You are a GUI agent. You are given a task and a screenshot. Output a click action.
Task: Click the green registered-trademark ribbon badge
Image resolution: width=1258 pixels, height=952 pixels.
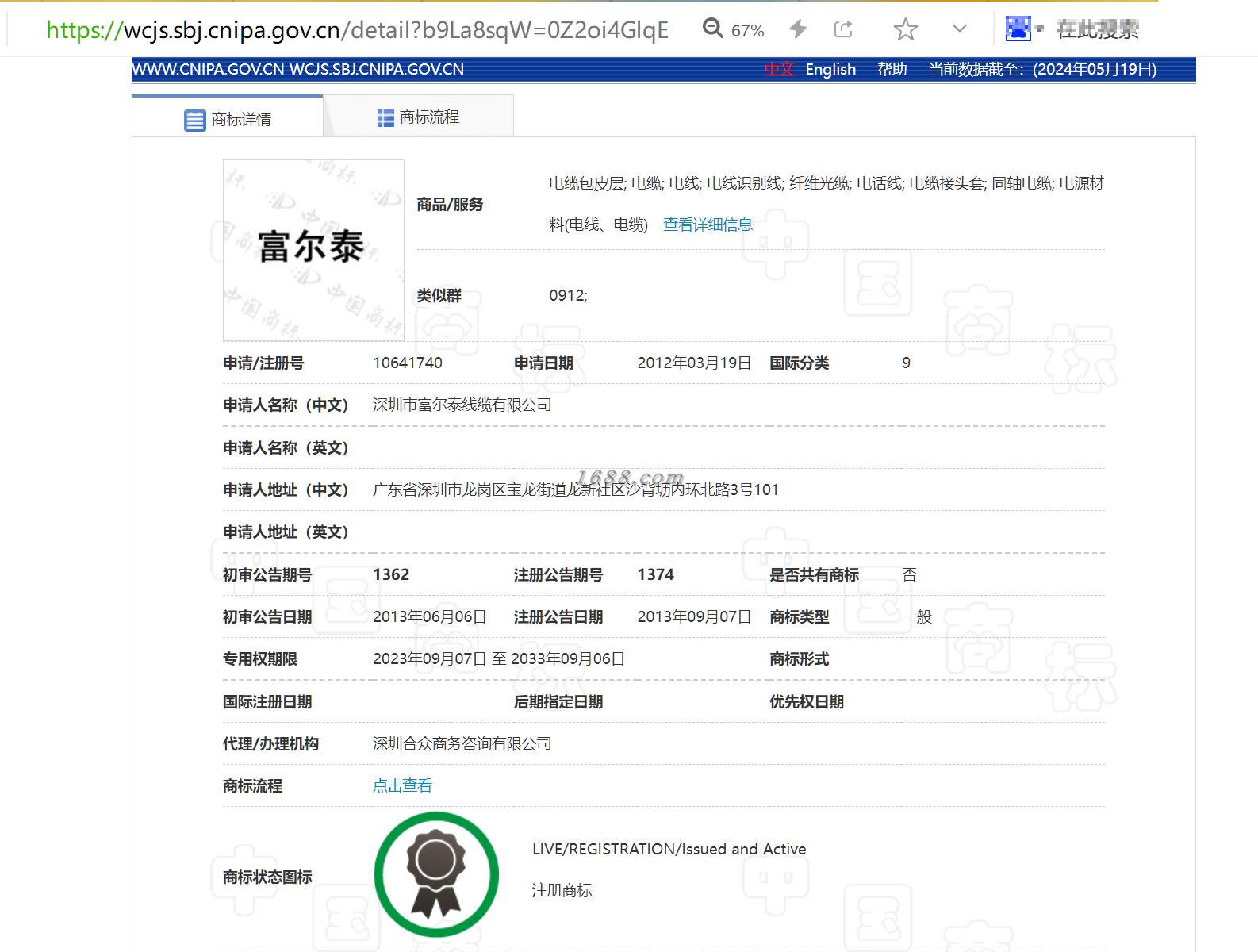click(x=436, y=874)
